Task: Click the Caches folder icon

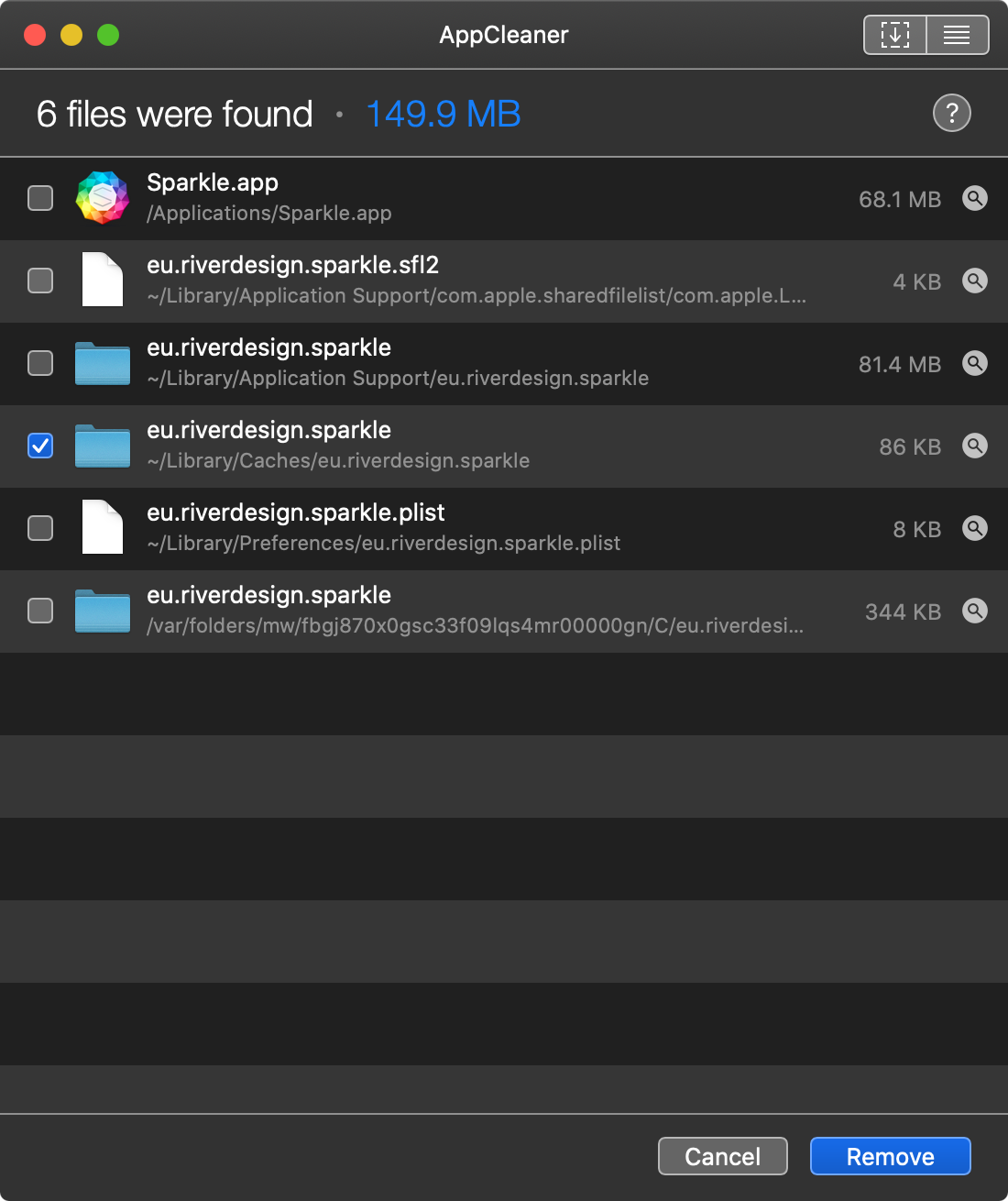Action: coord(103,446)
